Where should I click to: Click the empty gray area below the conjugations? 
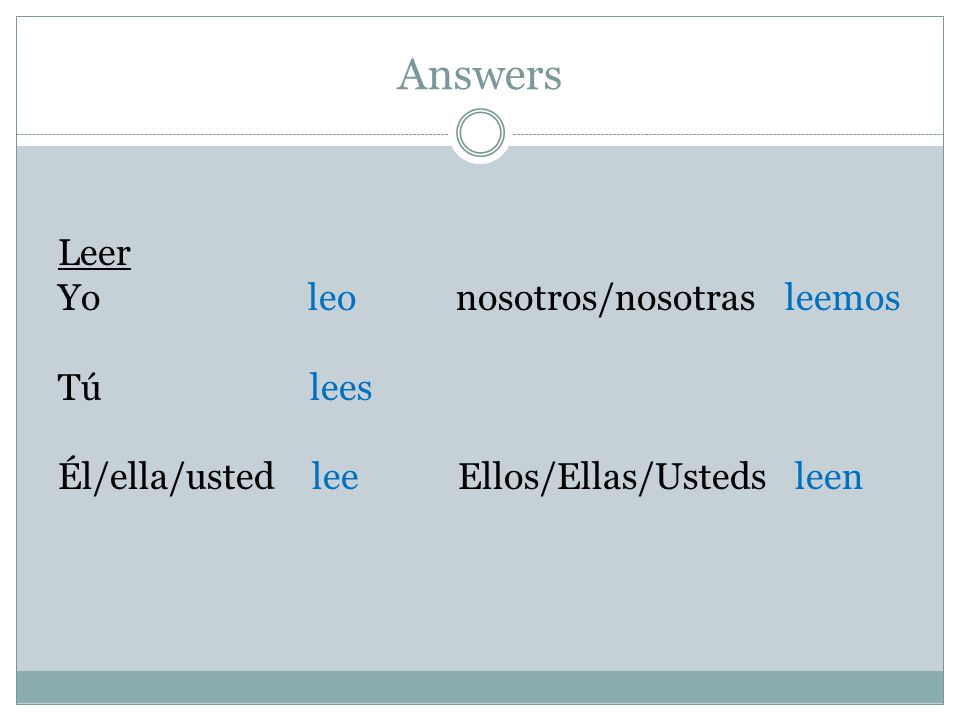pos(480,588)
